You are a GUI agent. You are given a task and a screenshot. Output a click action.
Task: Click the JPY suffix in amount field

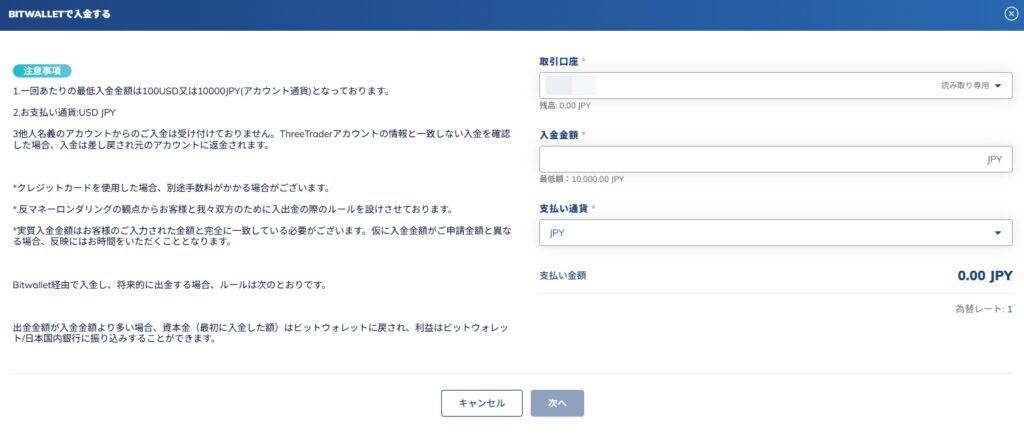pyautogui.click(x=994, y=159)
